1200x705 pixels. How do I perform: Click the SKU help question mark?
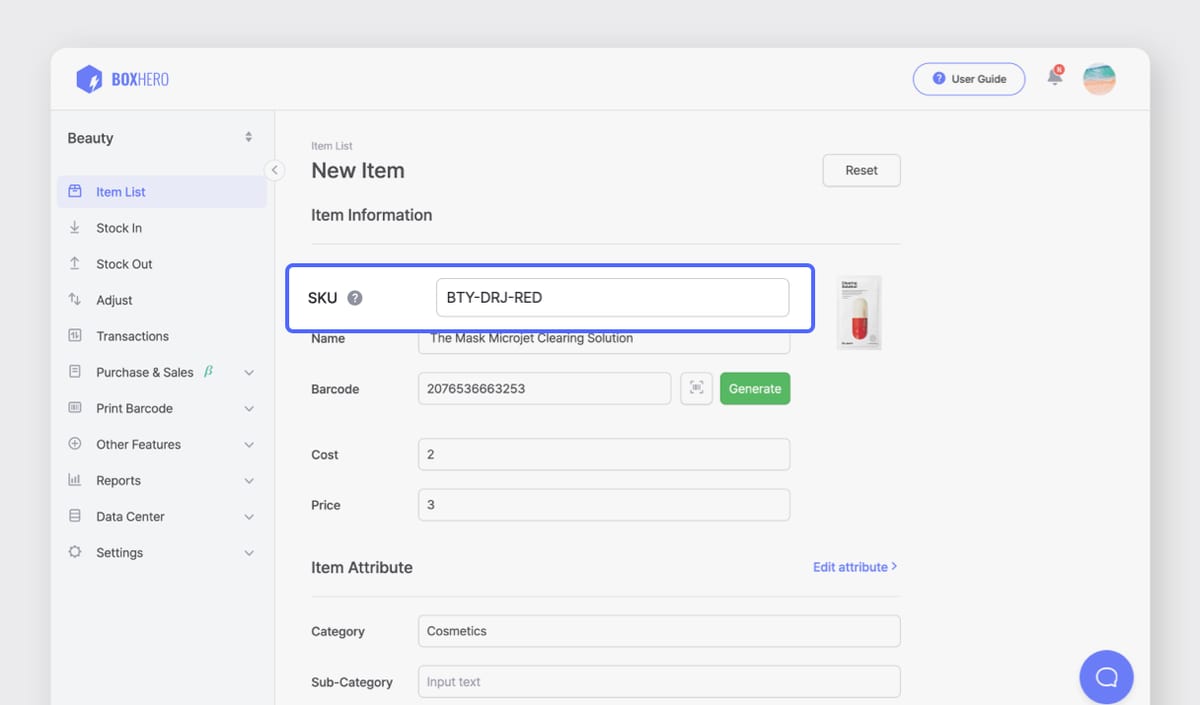(x=357, y=297)
